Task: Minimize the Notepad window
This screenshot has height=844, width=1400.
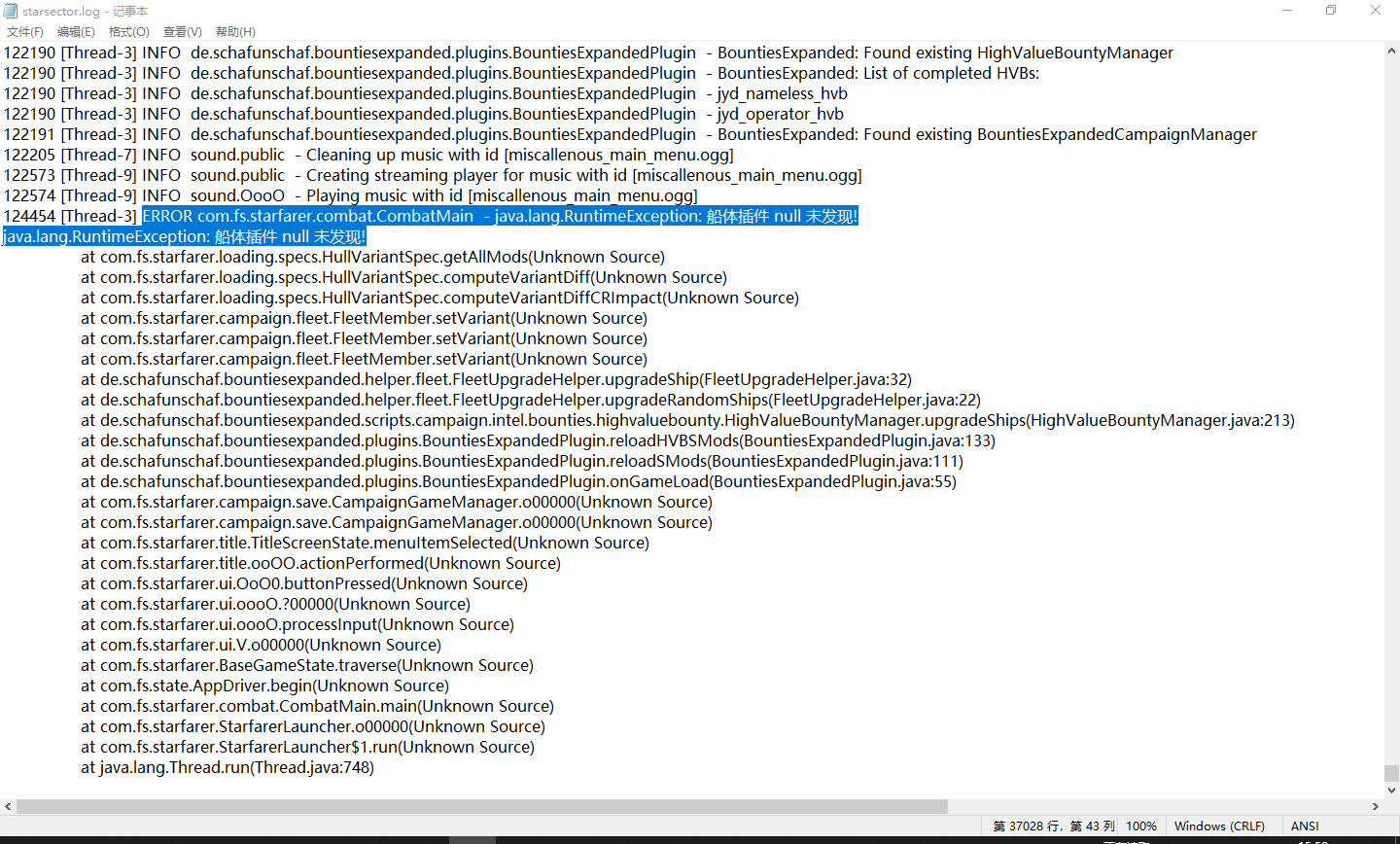Action: click(x=1287, y=11)
